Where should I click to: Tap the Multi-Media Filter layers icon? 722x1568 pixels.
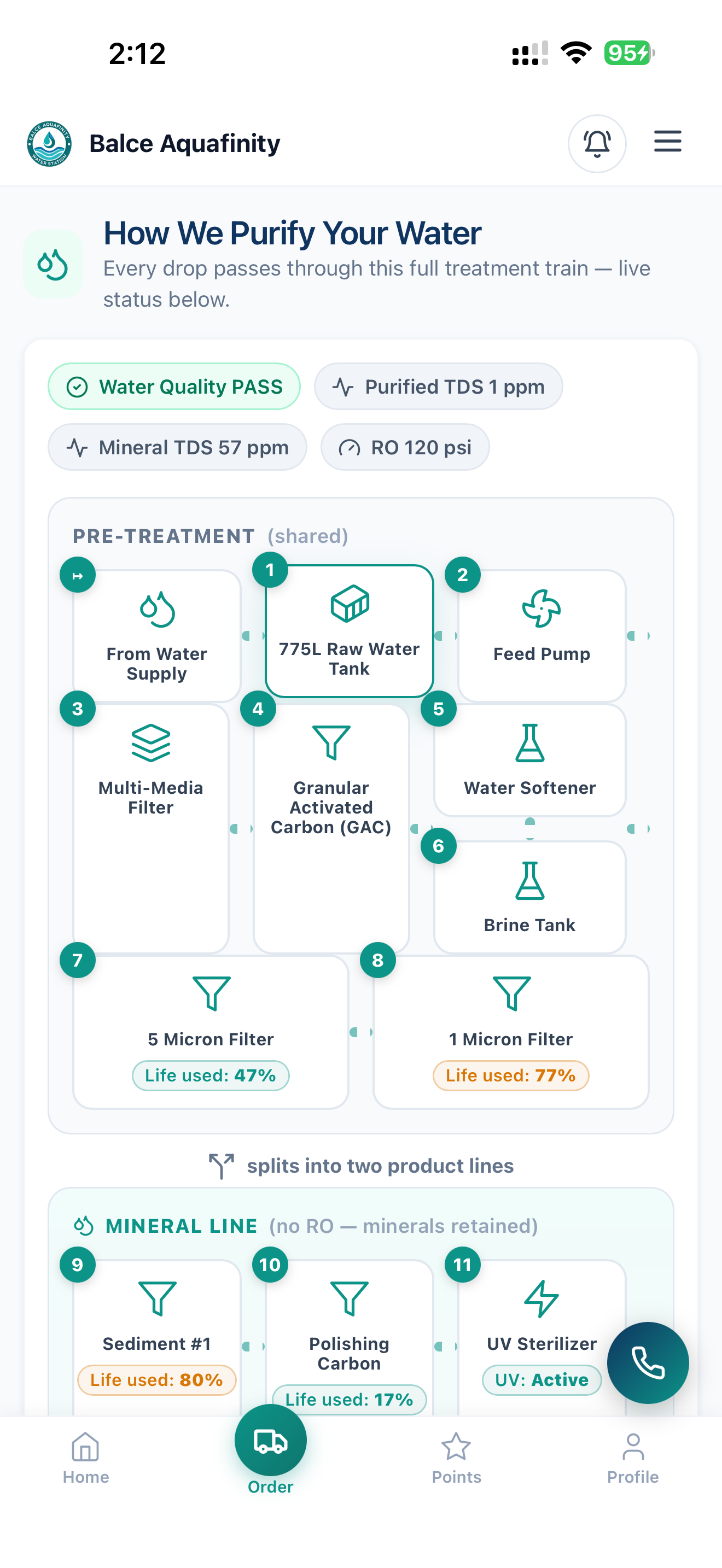click(x=150, y=742)
